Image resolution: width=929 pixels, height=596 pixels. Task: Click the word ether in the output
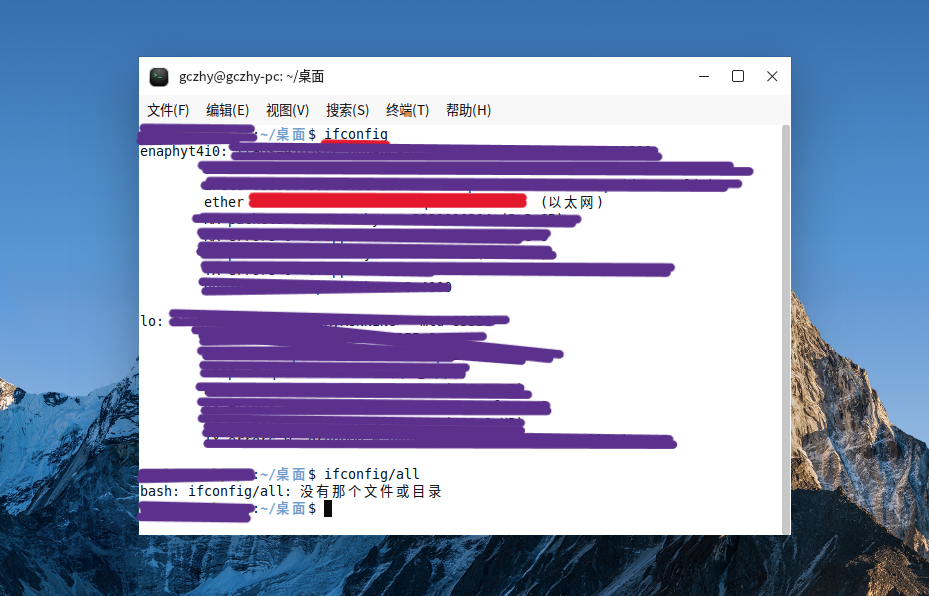[x=223, y=202]
